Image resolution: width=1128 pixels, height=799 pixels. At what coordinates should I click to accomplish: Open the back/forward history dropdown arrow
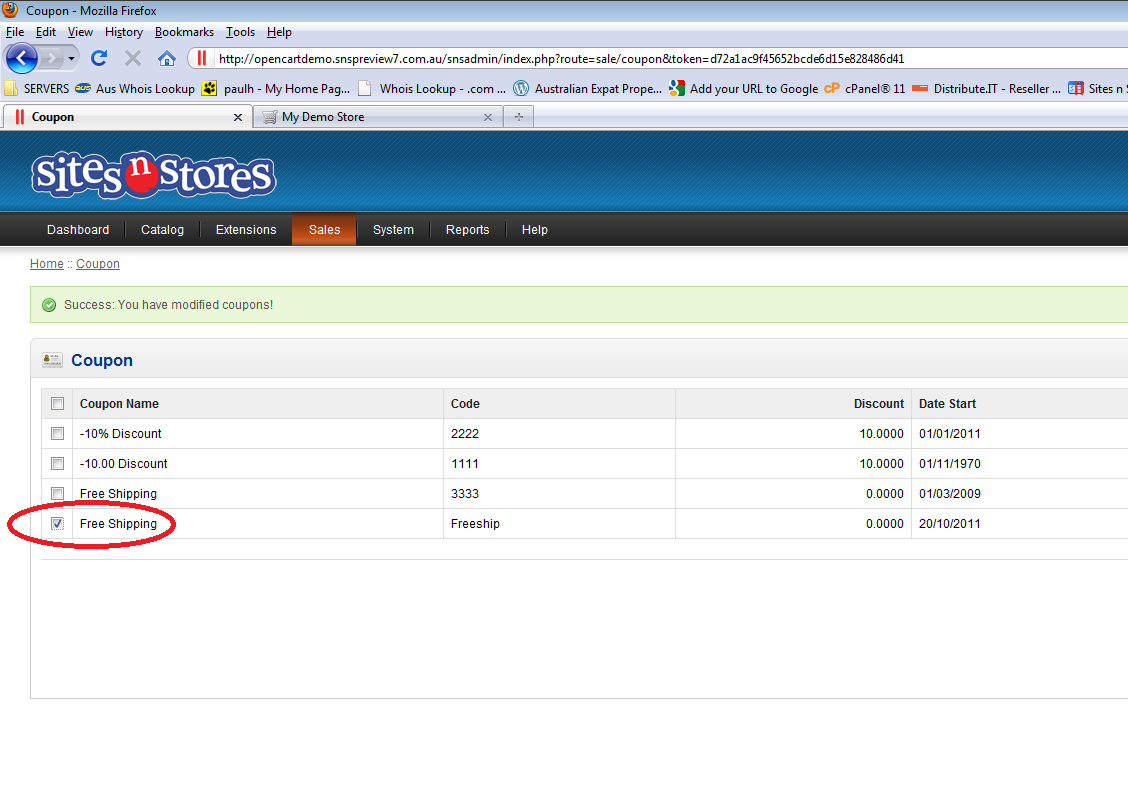pos(71,58)
